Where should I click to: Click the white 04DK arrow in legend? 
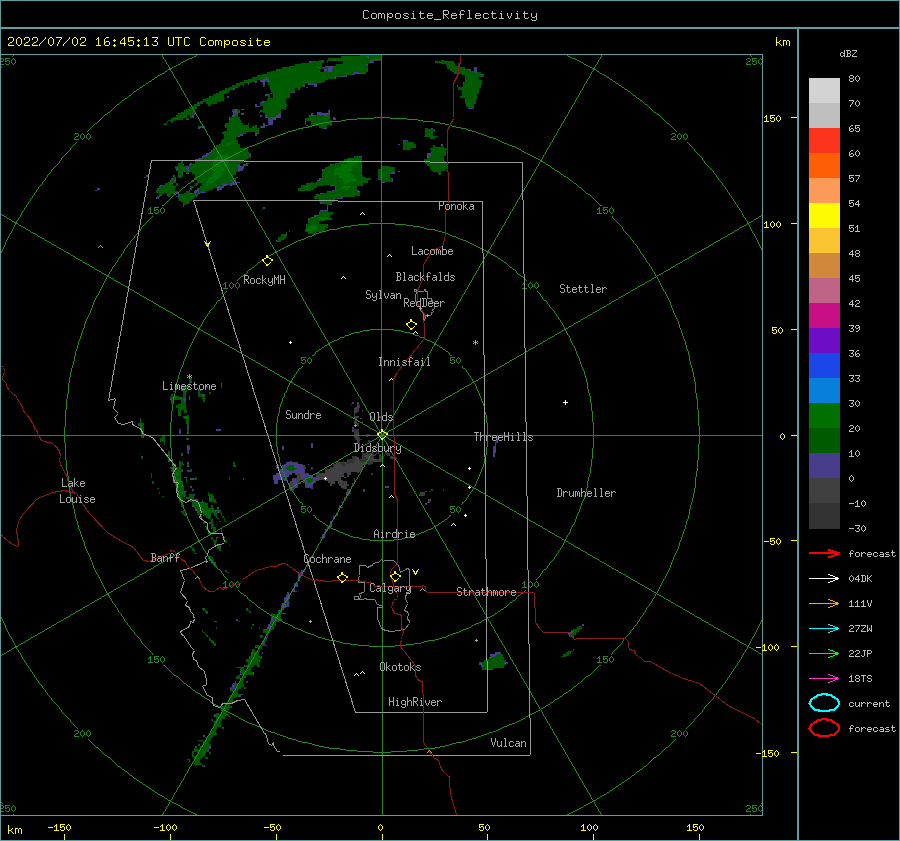point(824,579)
